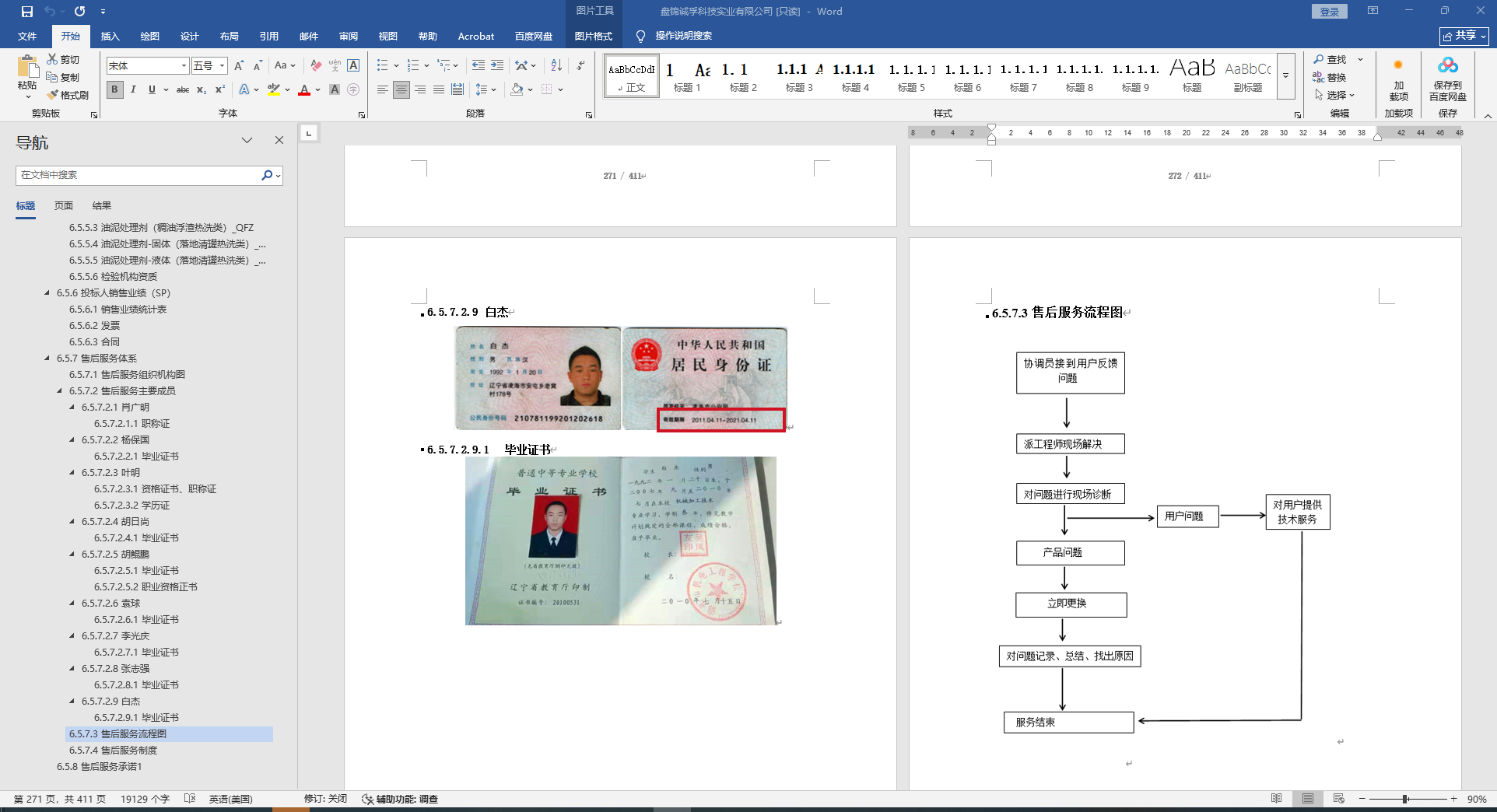Viewport: 1497px width, 812px height.
Task: Apply subscript formatting
Action: coord(202,89)
